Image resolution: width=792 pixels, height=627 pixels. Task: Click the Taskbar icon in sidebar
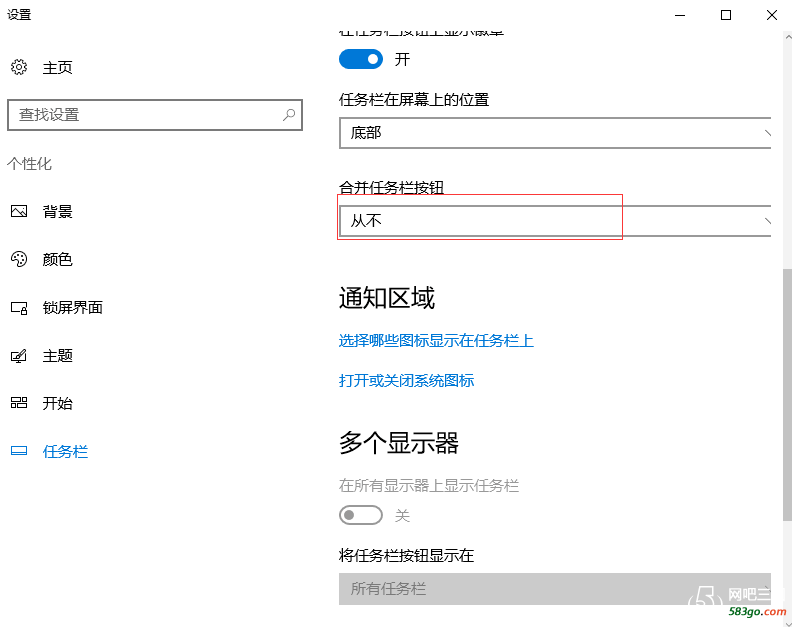[x=19, y=451]
